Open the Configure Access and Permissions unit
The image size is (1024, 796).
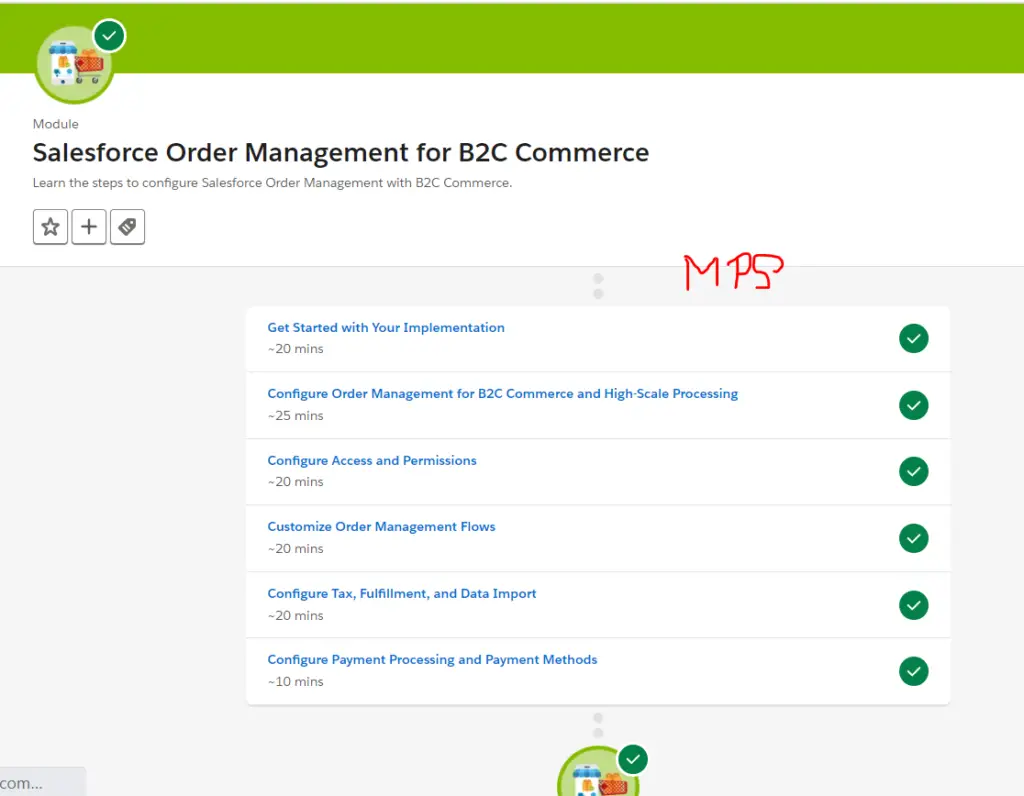point(372,460)
